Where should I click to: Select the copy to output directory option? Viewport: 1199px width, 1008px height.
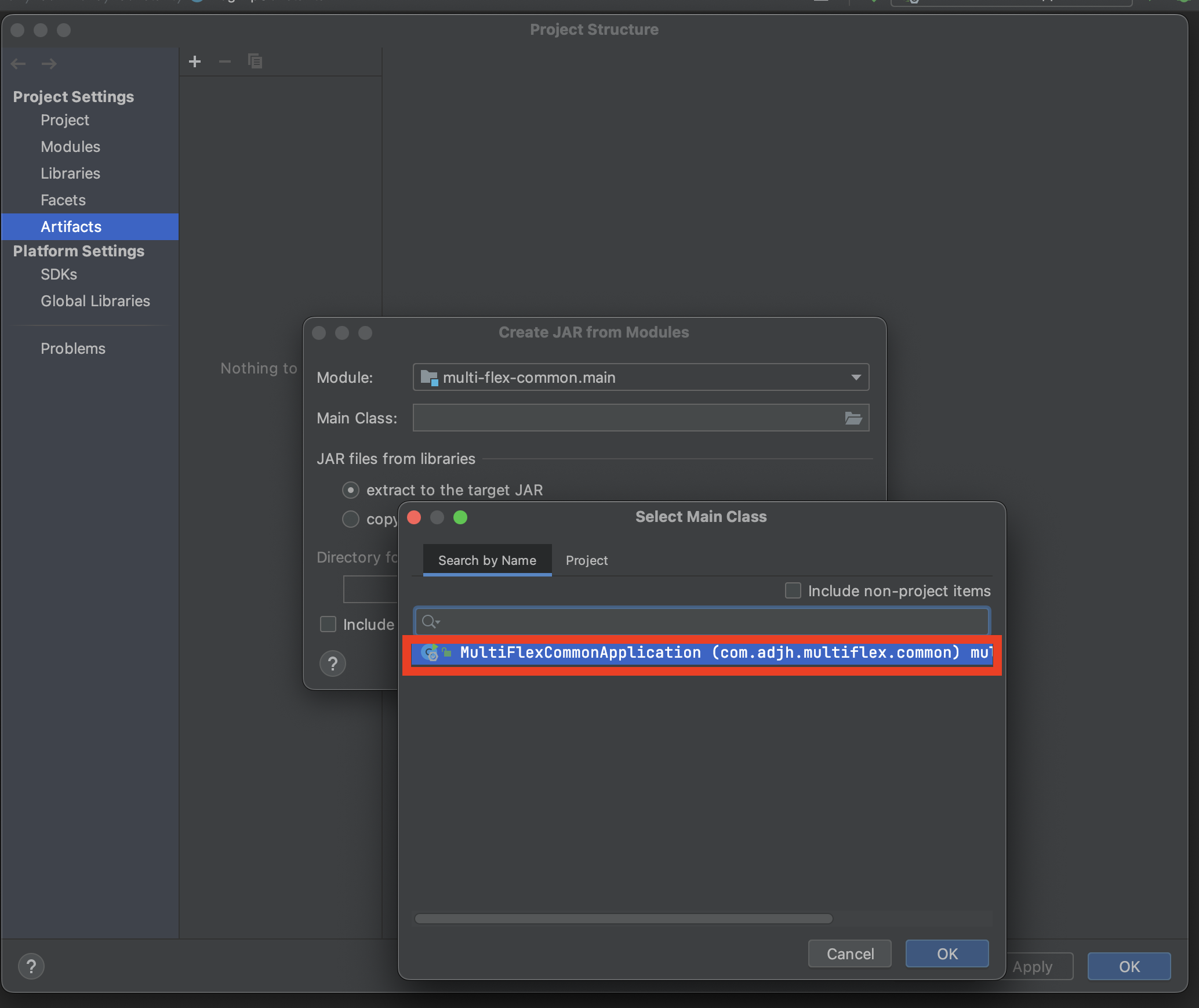(x=351, y=519)
